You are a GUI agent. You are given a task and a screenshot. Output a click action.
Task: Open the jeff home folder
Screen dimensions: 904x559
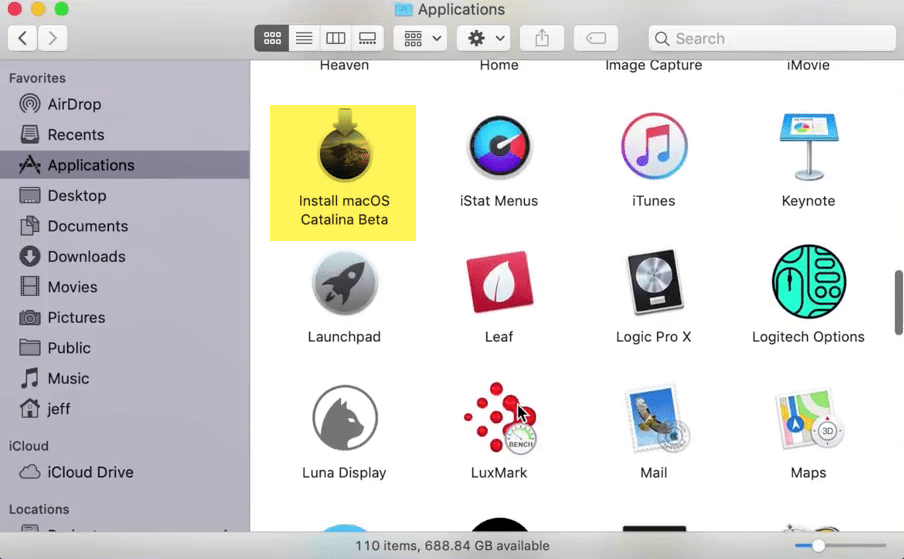125,410
